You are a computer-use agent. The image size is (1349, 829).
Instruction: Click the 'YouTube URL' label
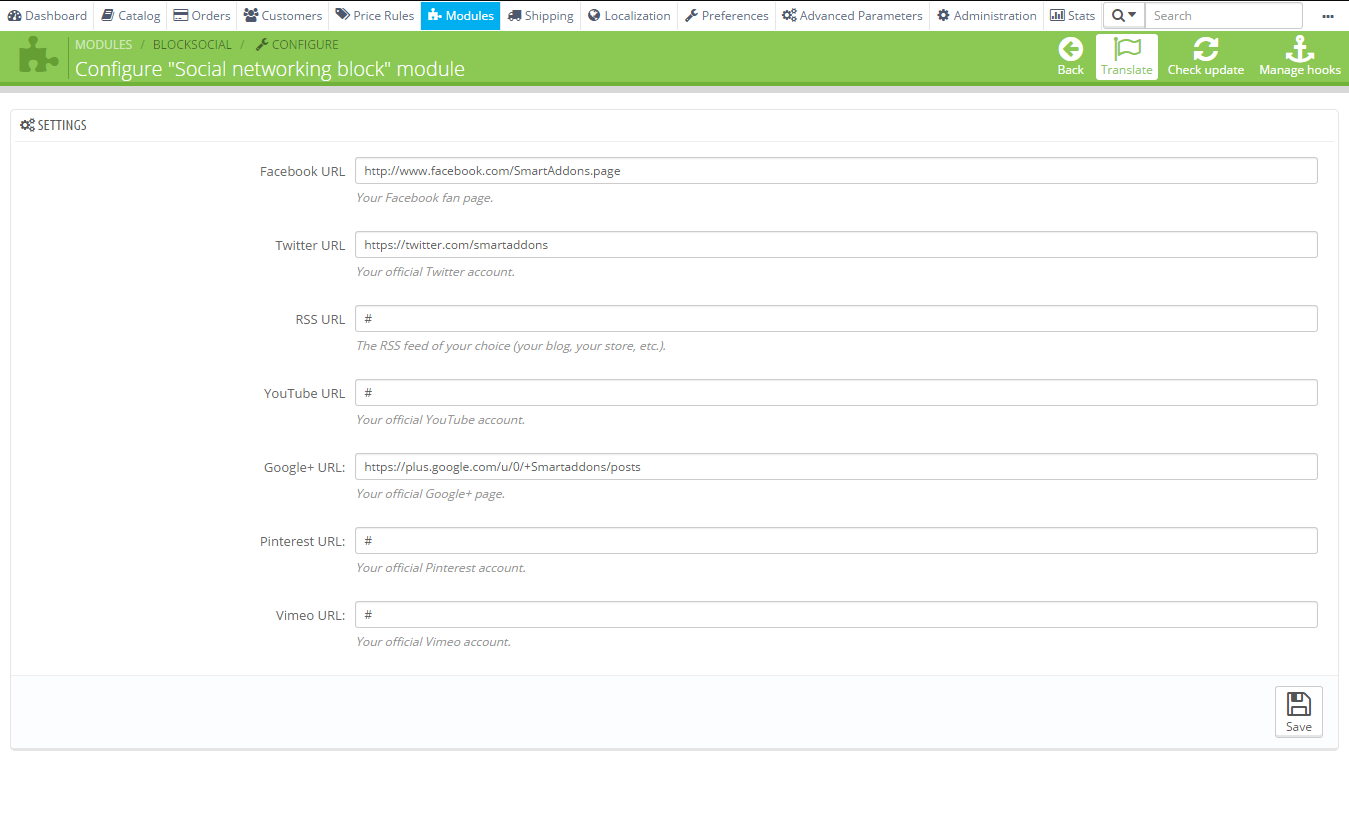(304, 393)
